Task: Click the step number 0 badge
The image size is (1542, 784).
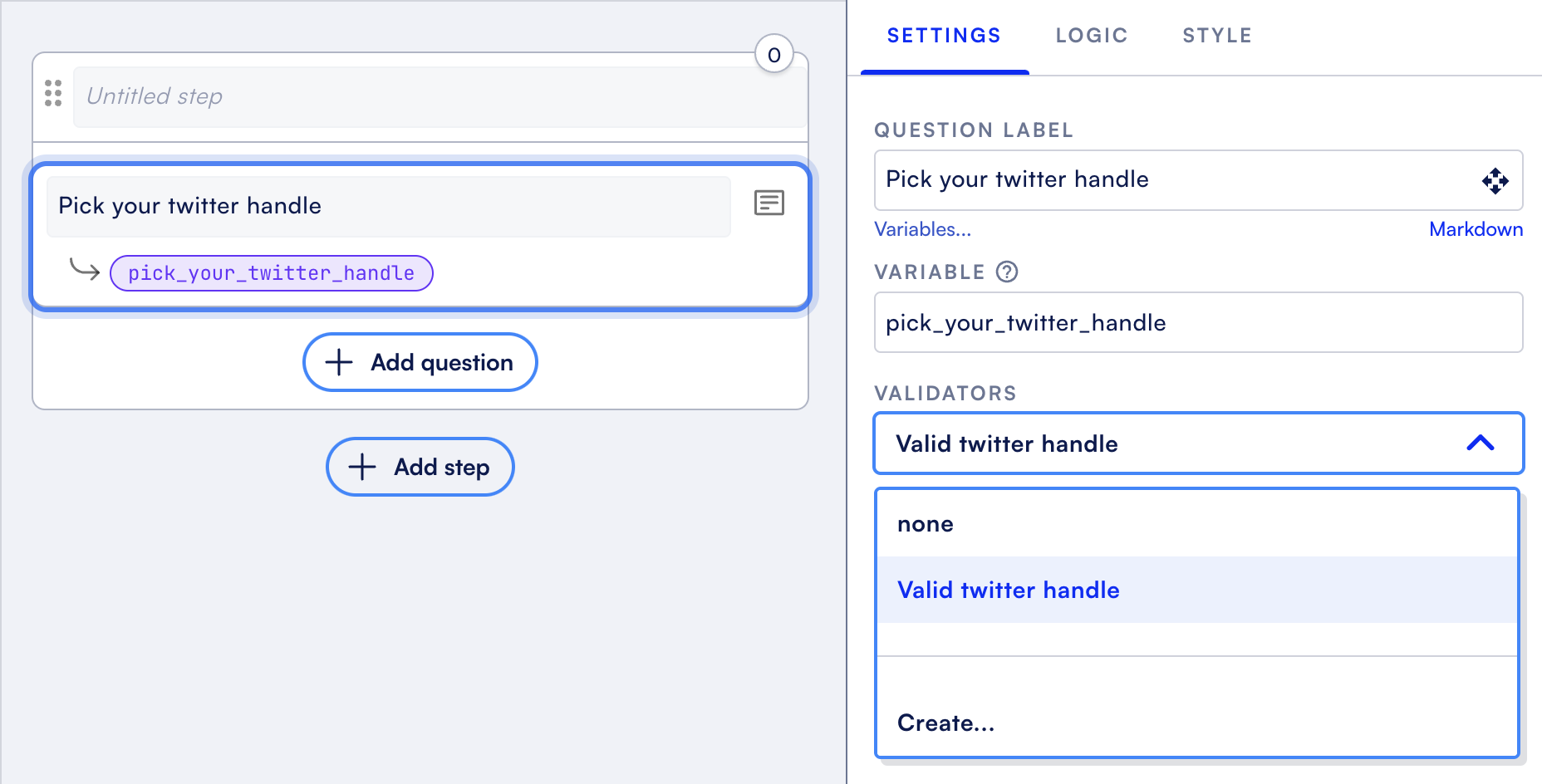Action: 774,55
